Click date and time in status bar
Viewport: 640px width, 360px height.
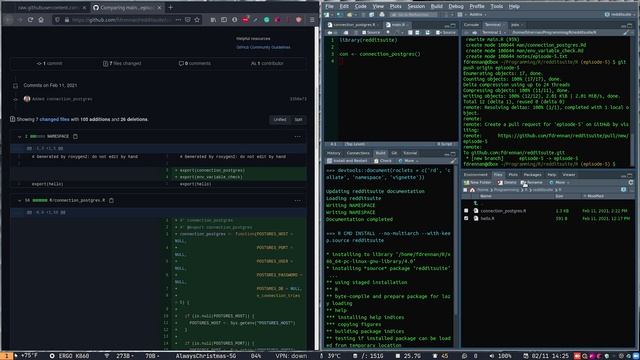(x=546, y=356)
